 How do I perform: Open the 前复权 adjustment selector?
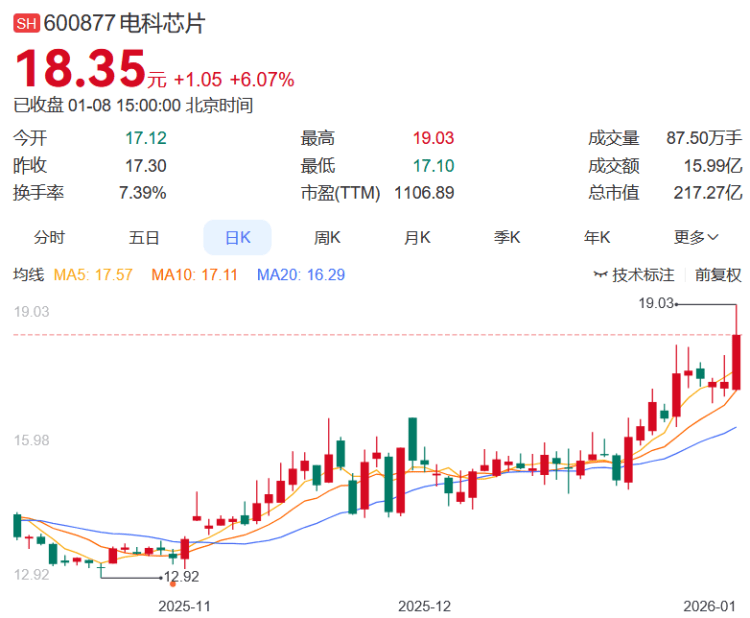tap(718, 275)
